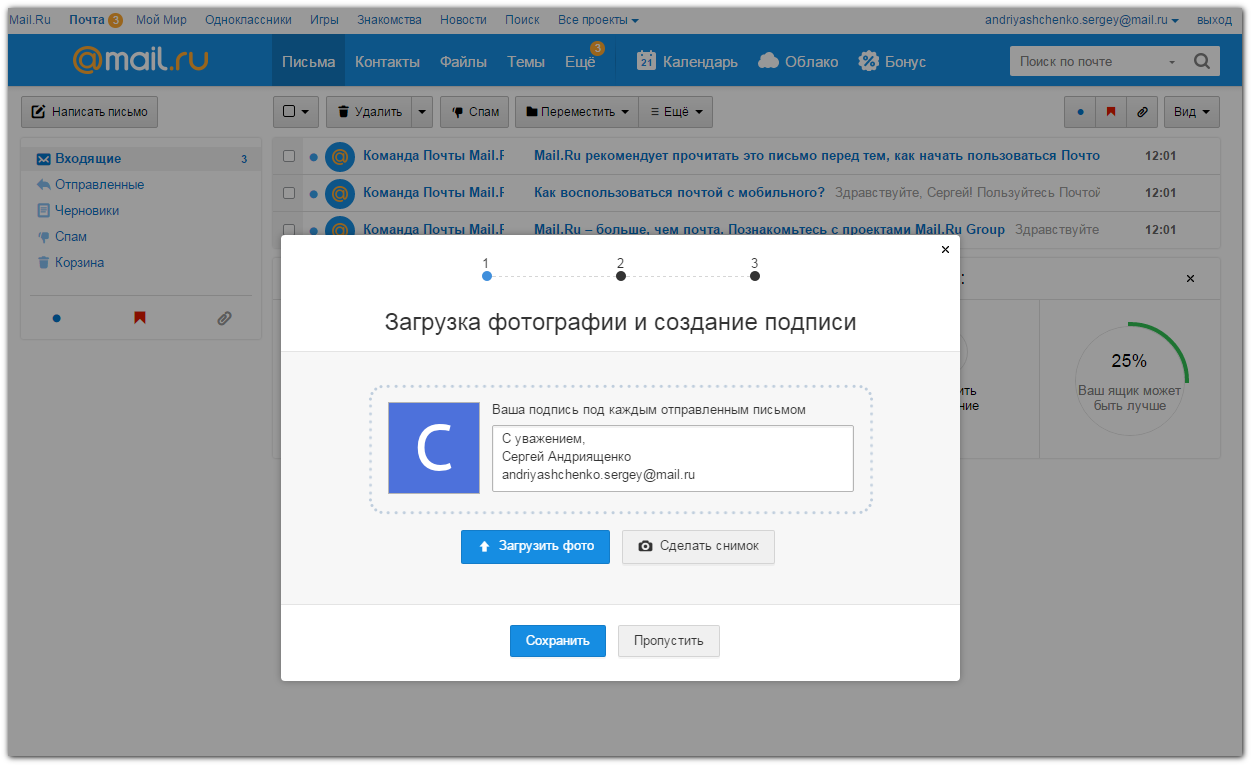
Task: Click Написать письмо button
Action: (x=89, y=112)
